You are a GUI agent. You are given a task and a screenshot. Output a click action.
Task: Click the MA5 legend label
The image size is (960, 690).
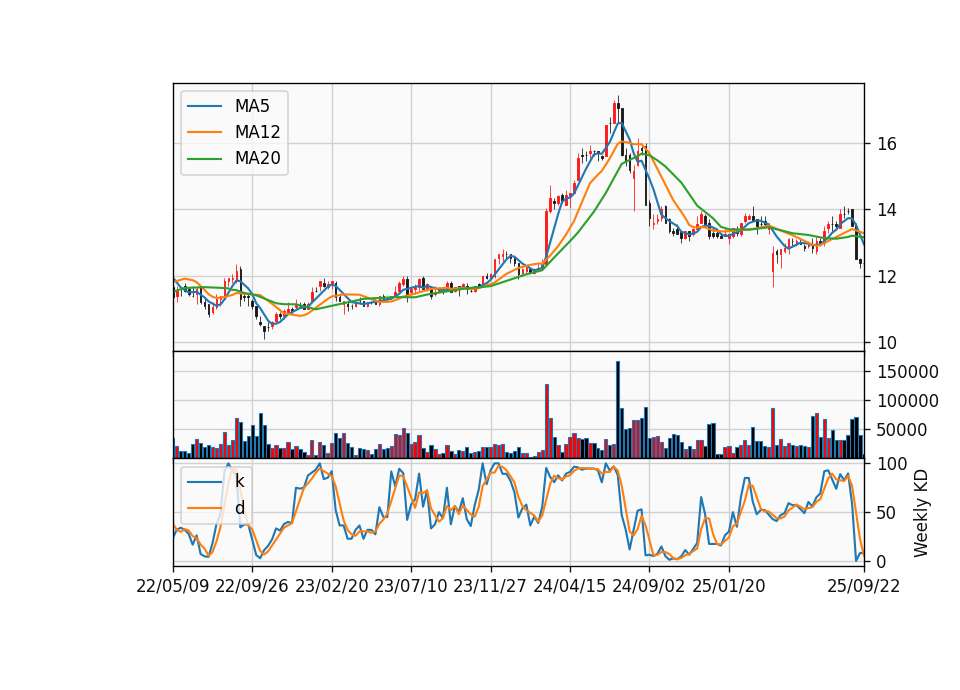tap(252, 106)
